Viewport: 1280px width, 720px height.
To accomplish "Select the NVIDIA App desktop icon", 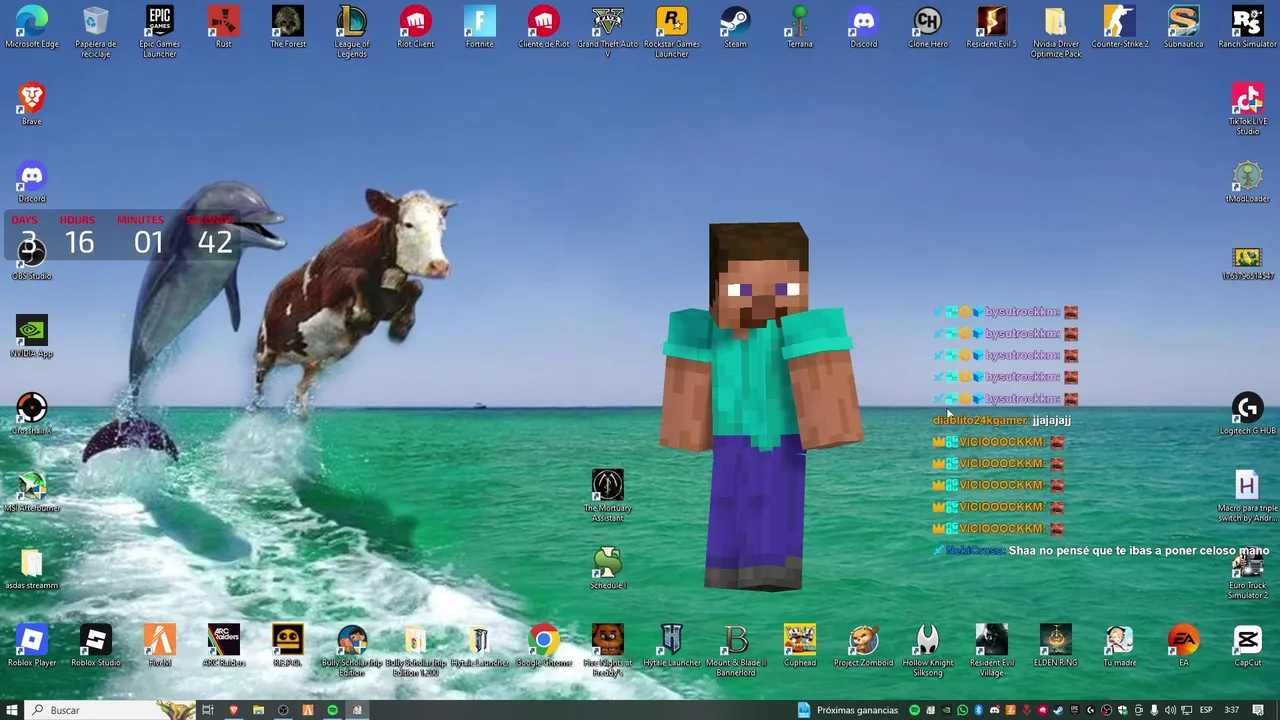I will (x=32, y=337).
